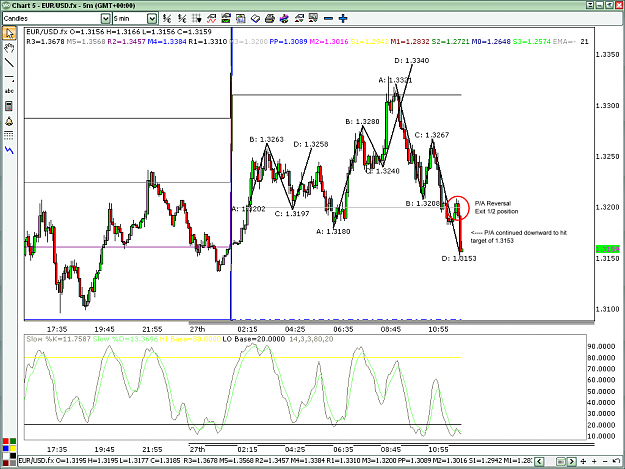Click the monitor chart toolbar icon
Viewport: 625px width, 469px height.
[313, 18]
